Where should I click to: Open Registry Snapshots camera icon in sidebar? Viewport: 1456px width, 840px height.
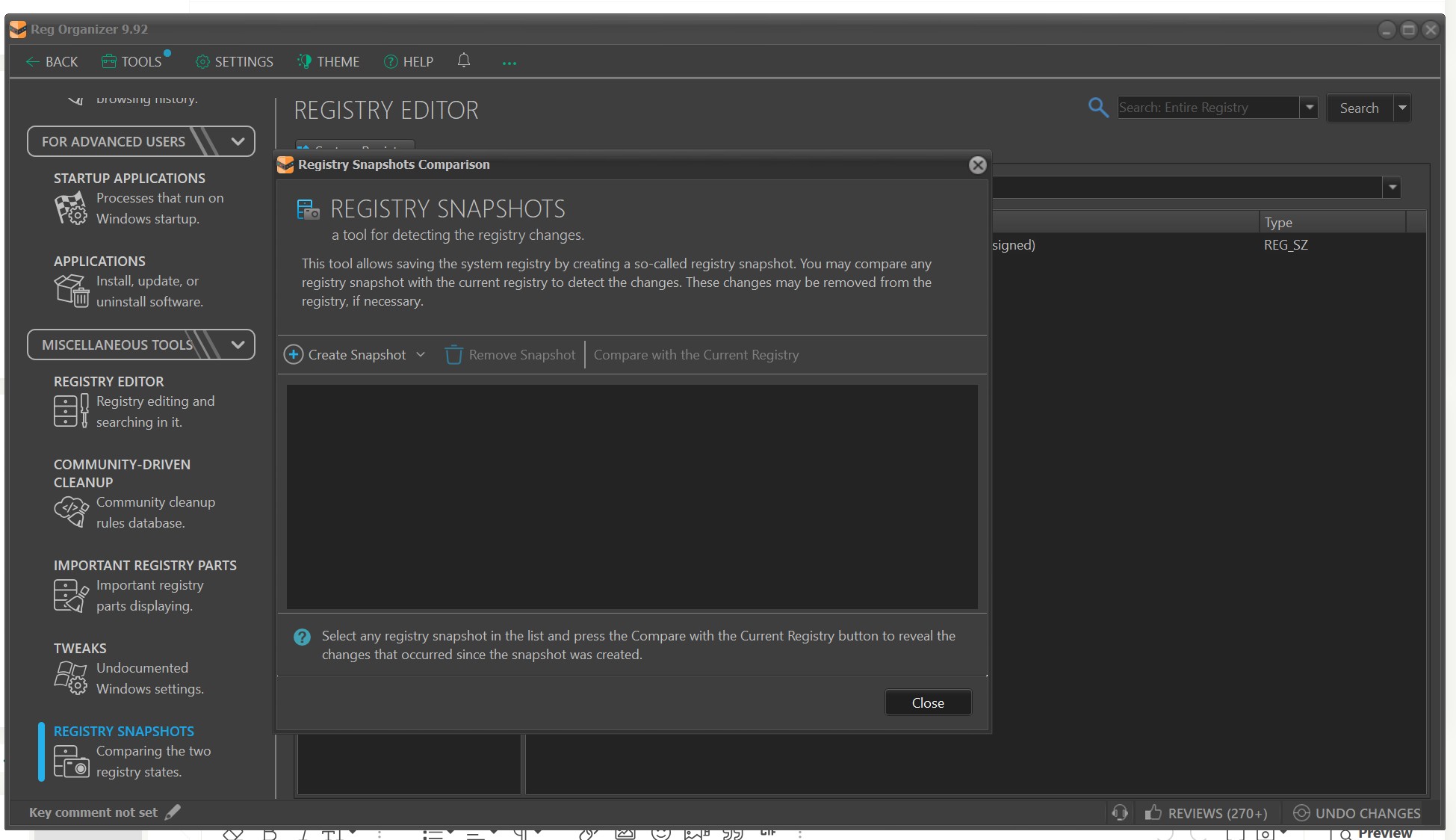click(71, 762)
